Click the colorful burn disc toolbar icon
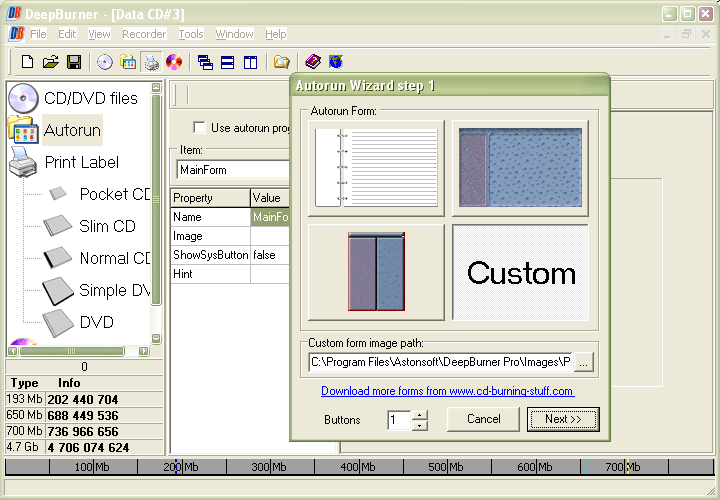The height and width of the screenshot is (500, 720). click(x=174, y=62)
